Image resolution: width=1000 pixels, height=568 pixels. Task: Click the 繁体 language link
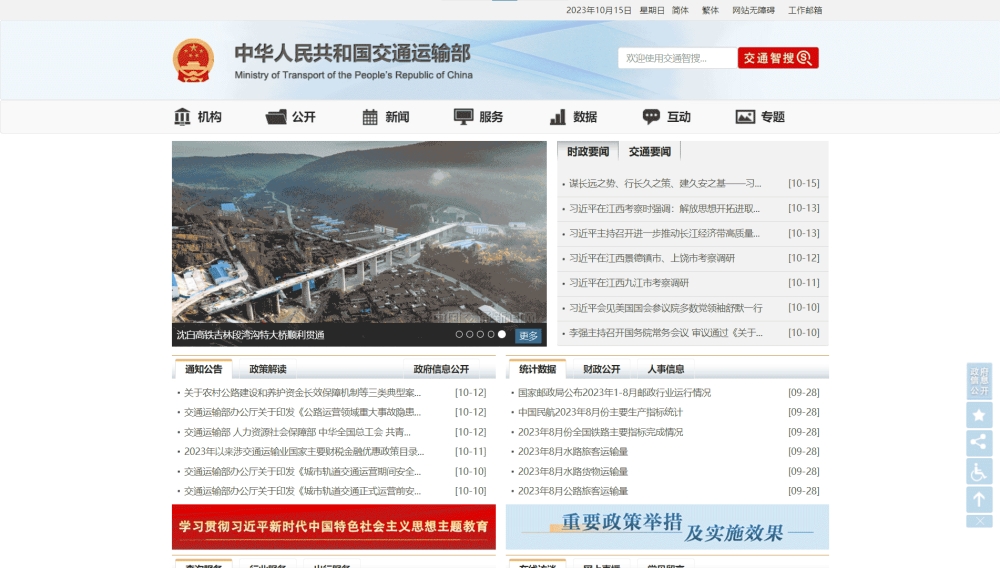coord(710,10)
